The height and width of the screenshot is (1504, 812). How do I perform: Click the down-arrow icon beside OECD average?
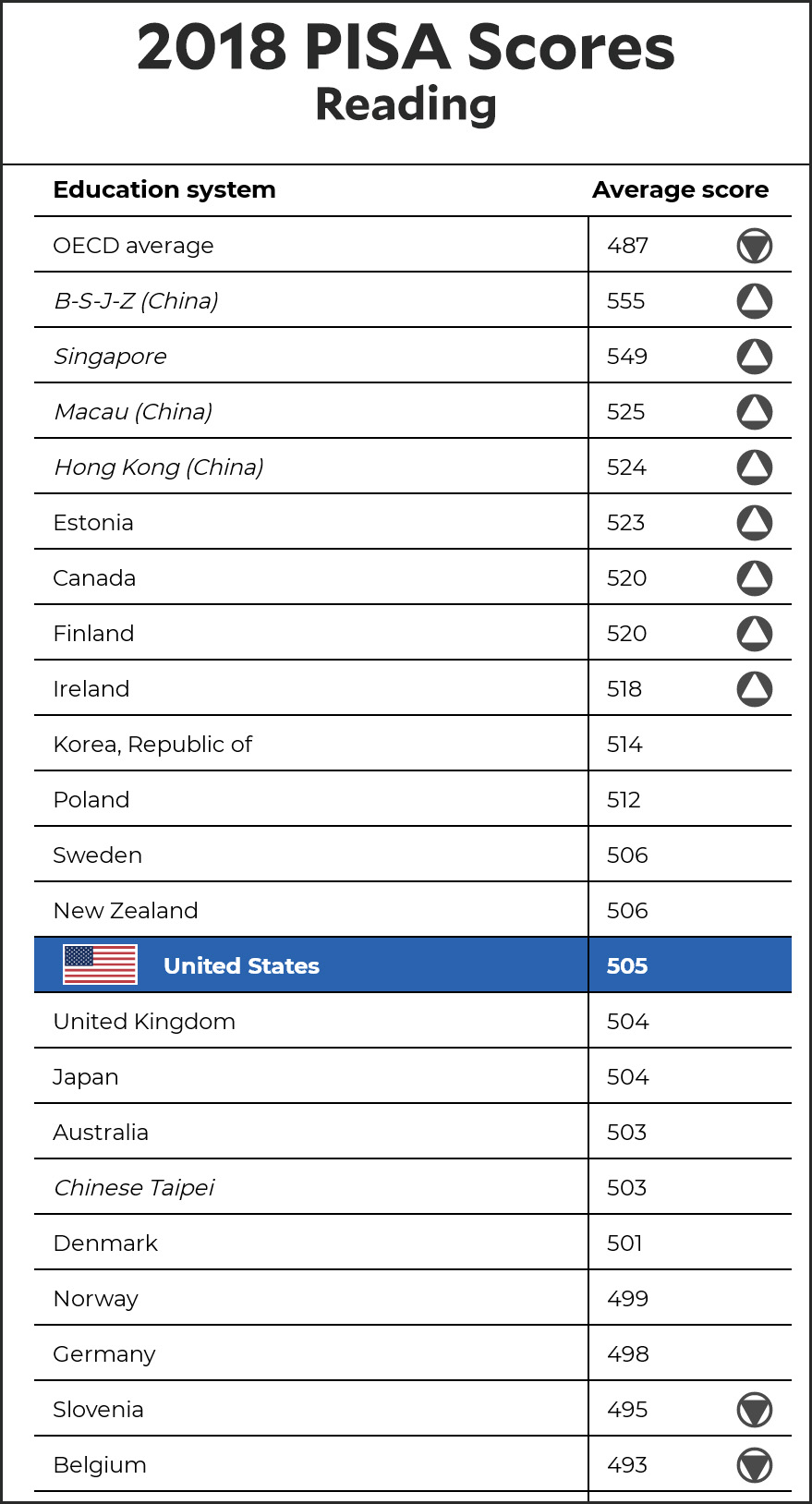pos(754,246)
